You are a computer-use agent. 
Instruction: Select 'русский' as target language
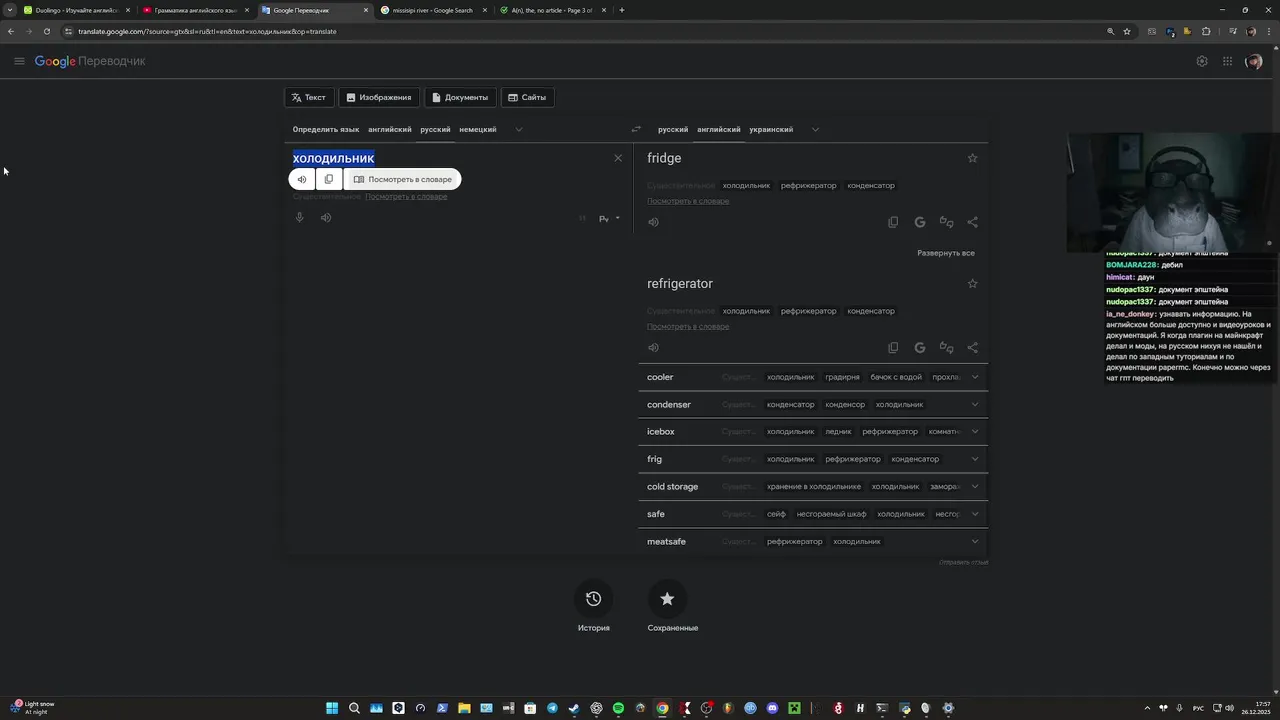(x=673, y=129)
